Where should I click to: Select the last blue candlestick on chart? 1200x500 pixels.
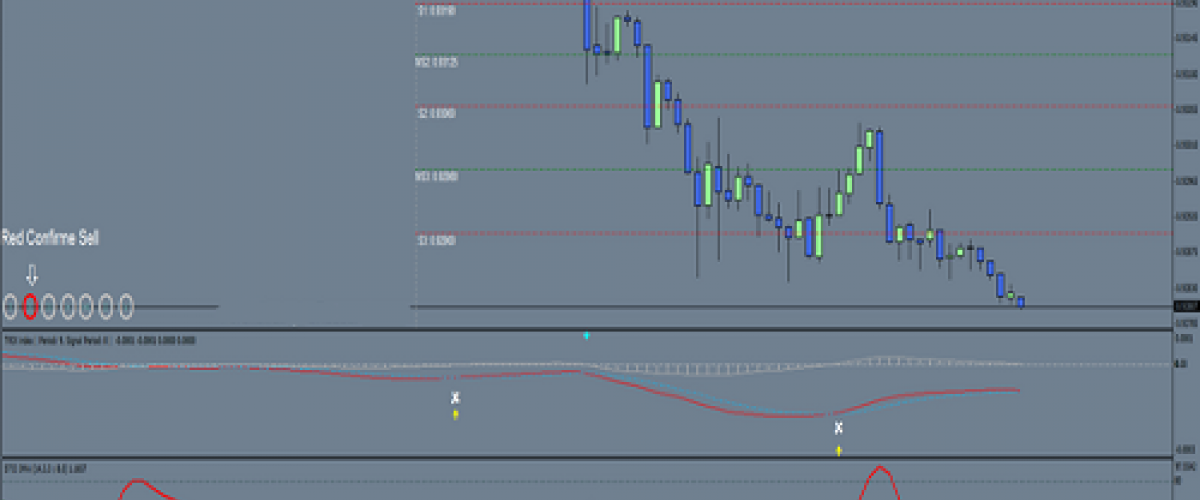[1021, 302]
